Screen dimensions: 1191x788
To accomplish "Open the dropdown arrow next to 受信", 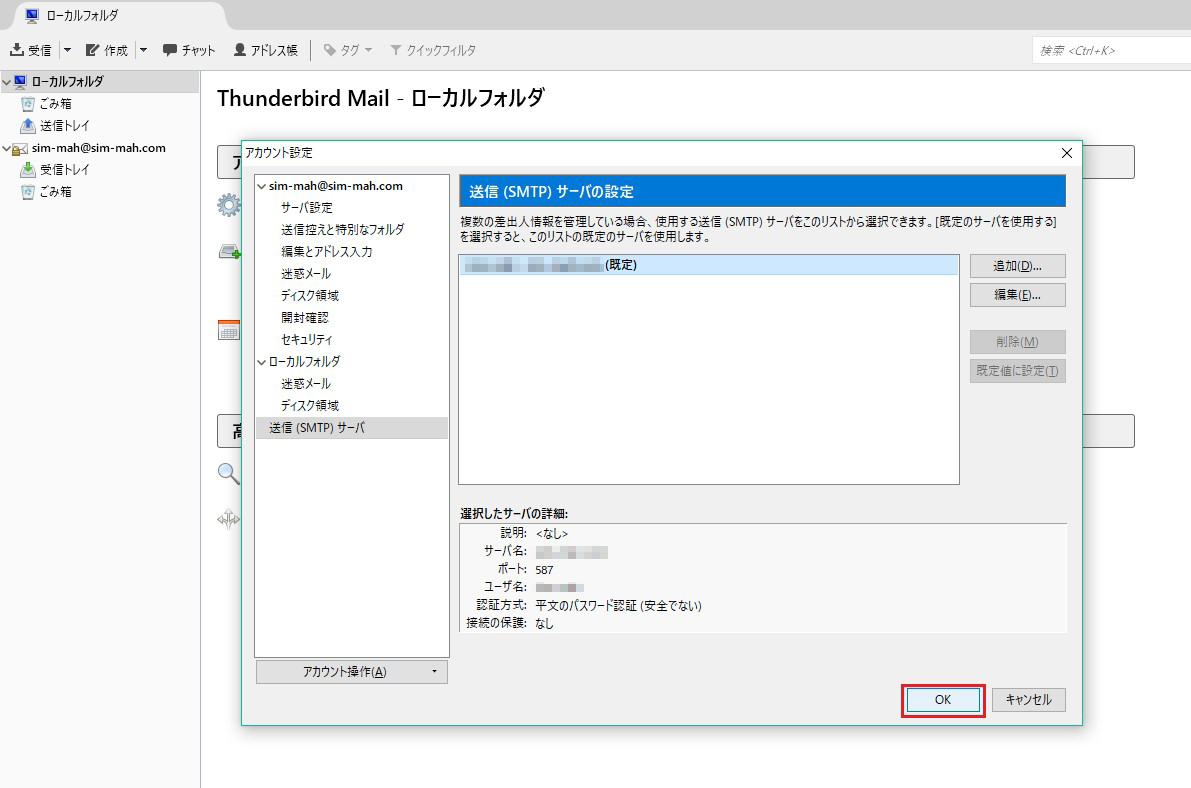I will pyautogui.click(x=67, y=50).
